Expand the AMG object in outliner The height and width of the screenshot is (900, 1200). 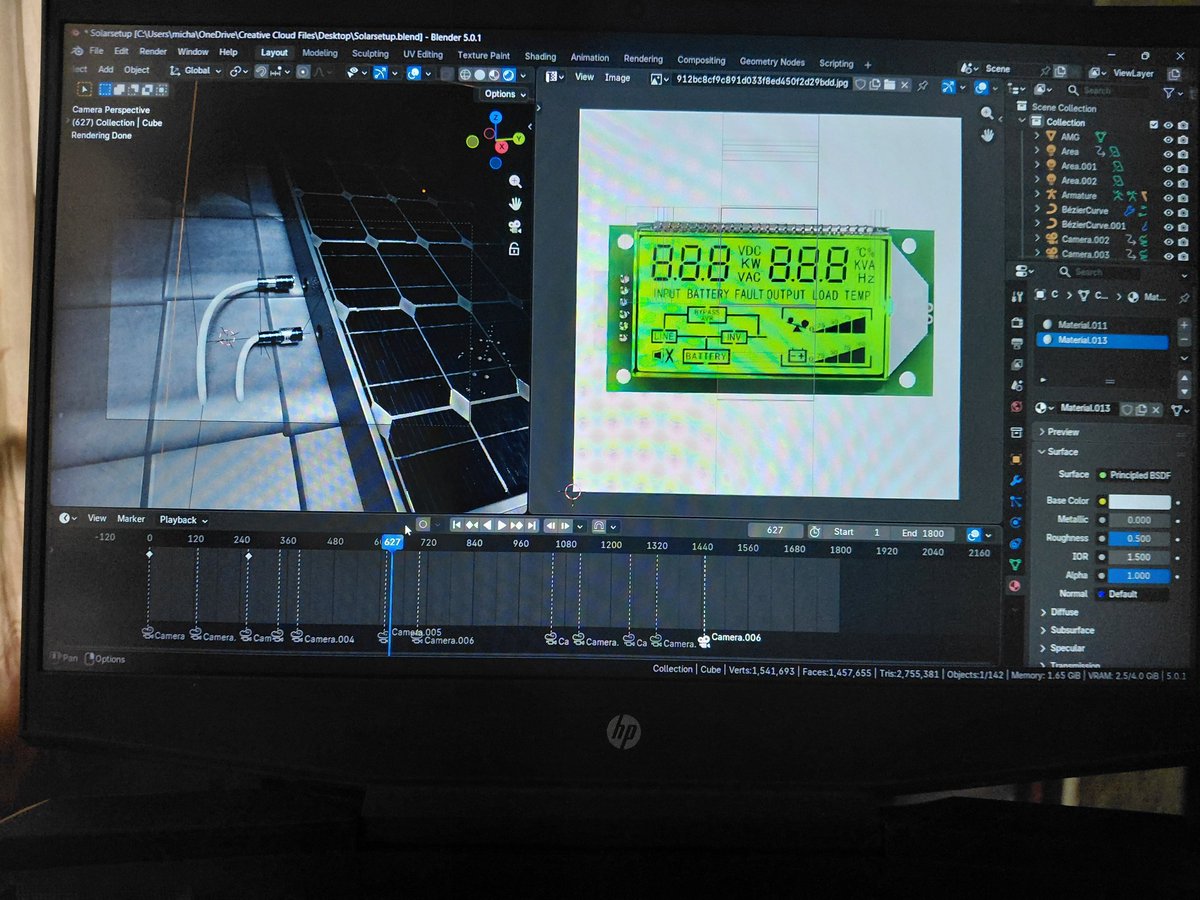pyautogui.click(x=1037, y=136)
